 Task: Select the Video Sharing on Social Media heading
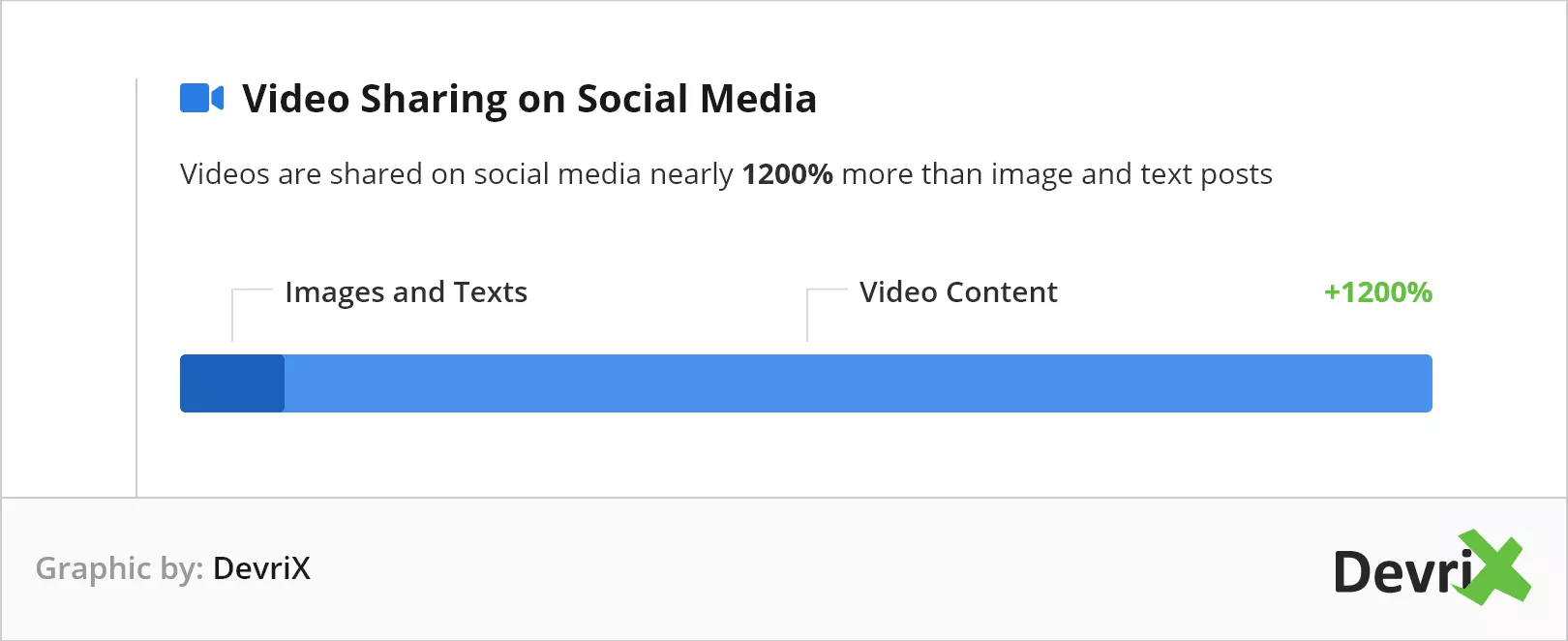tap(529, 99)
